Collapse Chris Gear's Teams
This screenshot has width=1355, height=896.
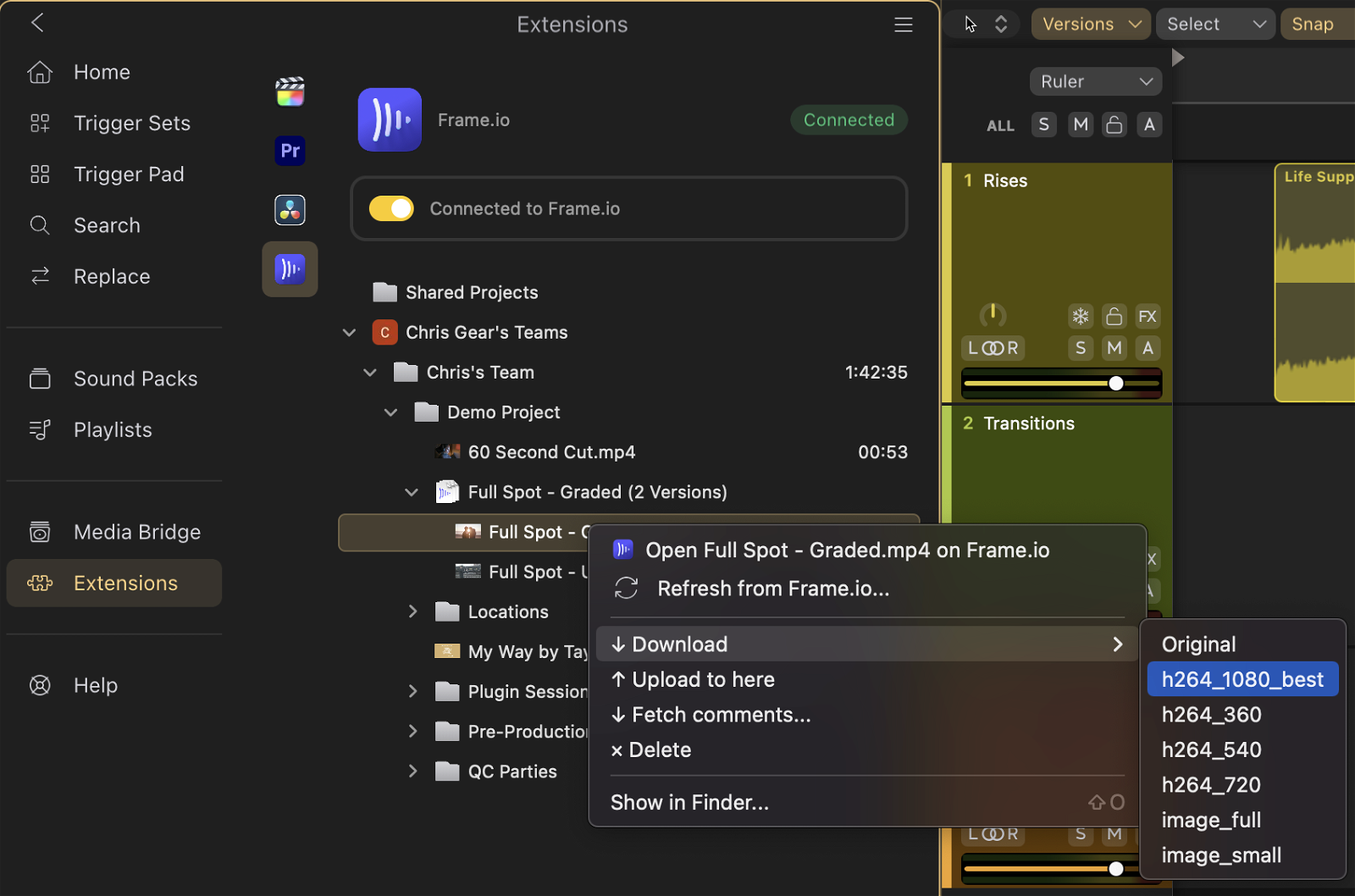[349, 333]
